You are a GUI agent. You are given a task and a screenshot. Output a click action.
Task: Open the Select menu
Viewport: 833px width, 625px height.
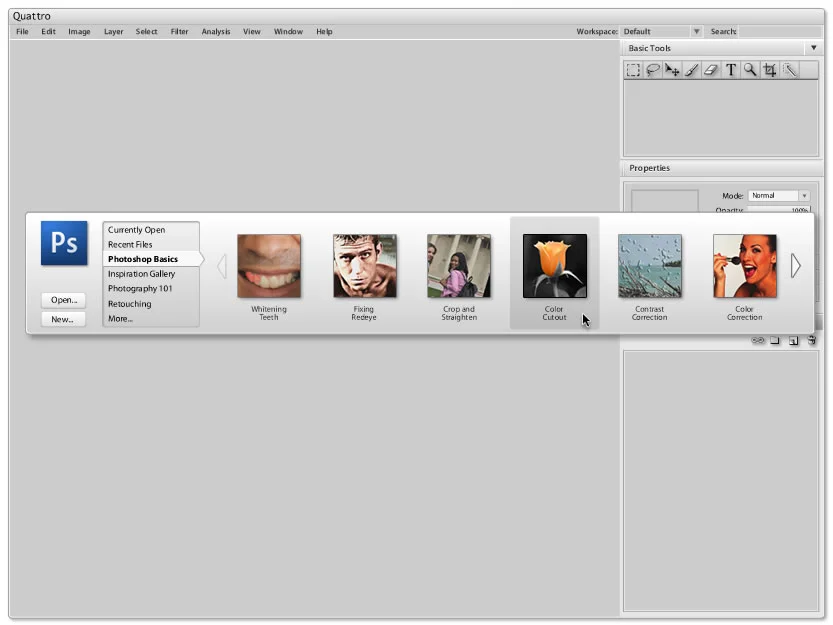[147, 32]
